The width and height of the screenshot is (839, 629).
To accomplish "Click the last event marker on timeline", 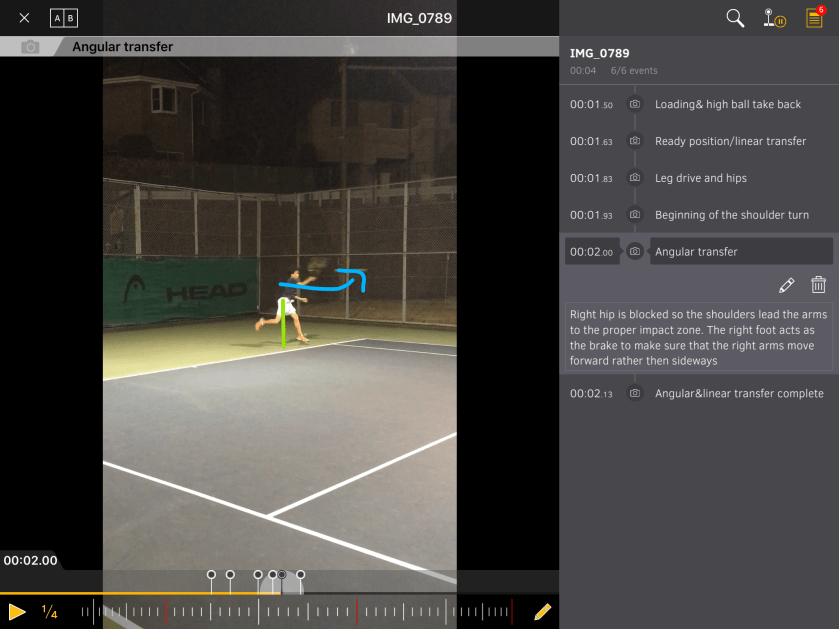I will click(x=300, y=575).
